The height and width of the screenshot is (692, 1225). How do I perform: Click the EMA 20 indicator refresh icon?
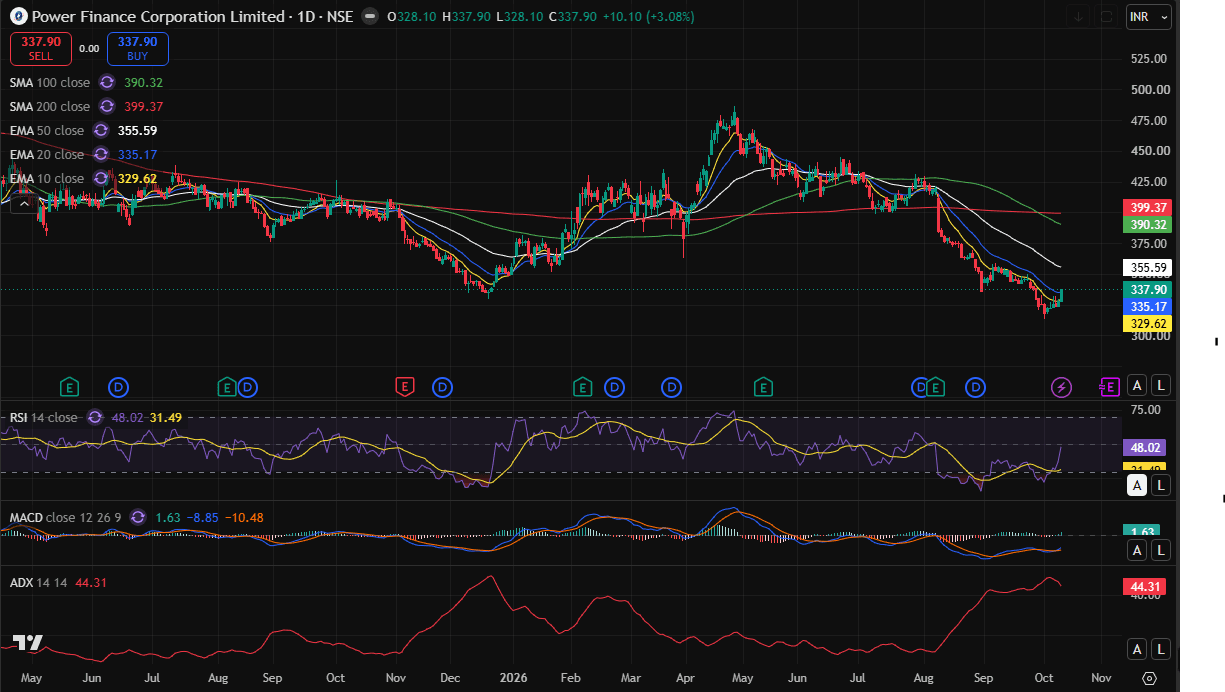[101, 154]
